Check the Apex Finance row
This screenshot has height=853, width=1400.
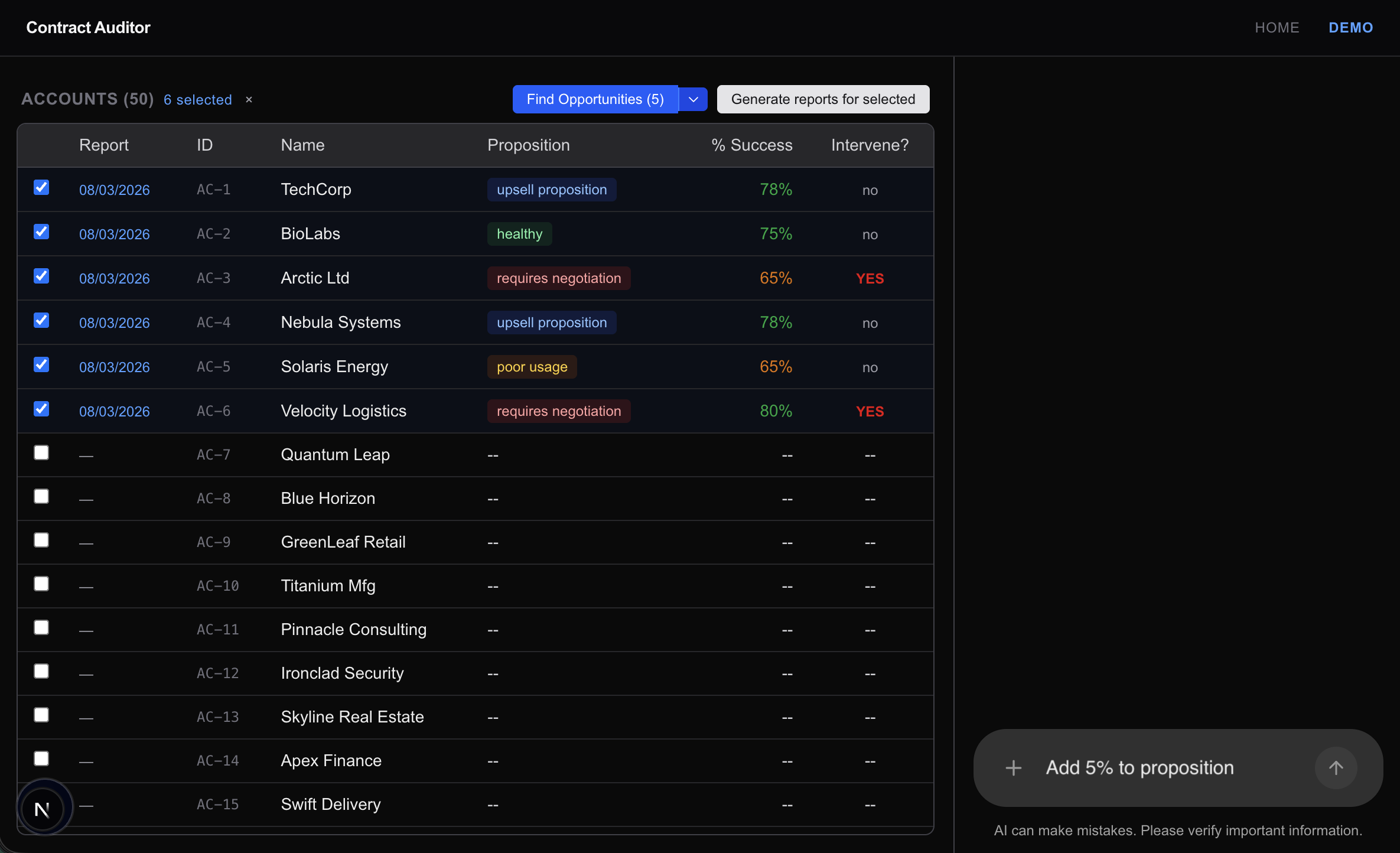pyautogui.click(x=41, y=758)
